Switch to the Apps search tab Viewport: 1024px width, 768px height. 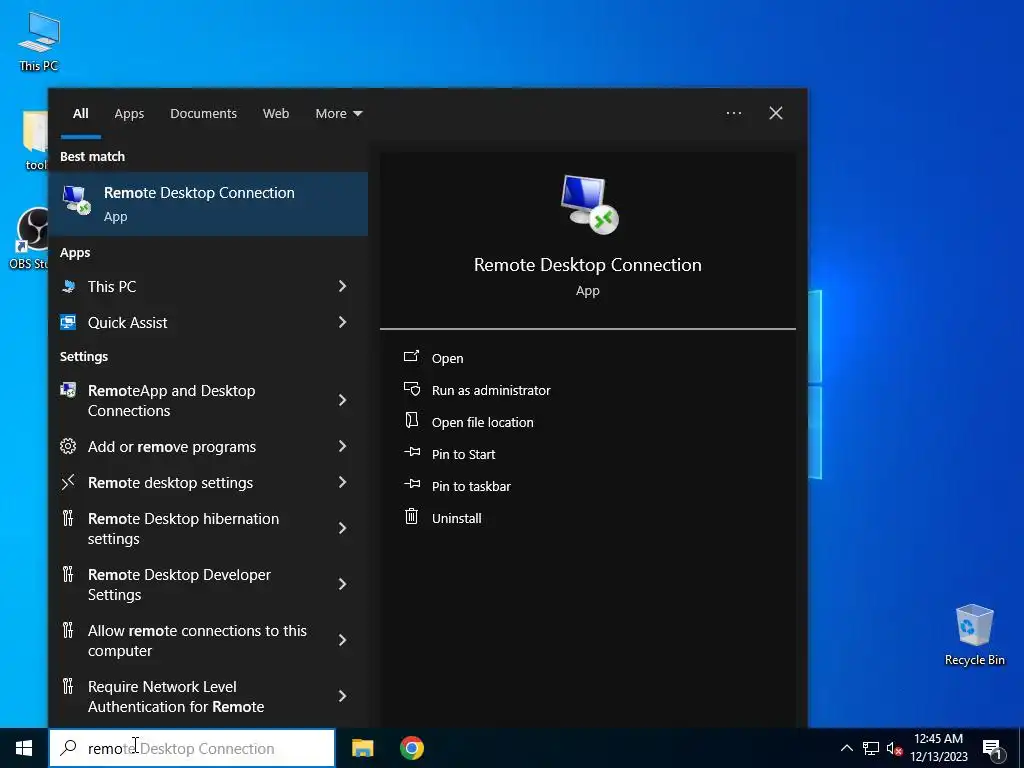(129, 113)
